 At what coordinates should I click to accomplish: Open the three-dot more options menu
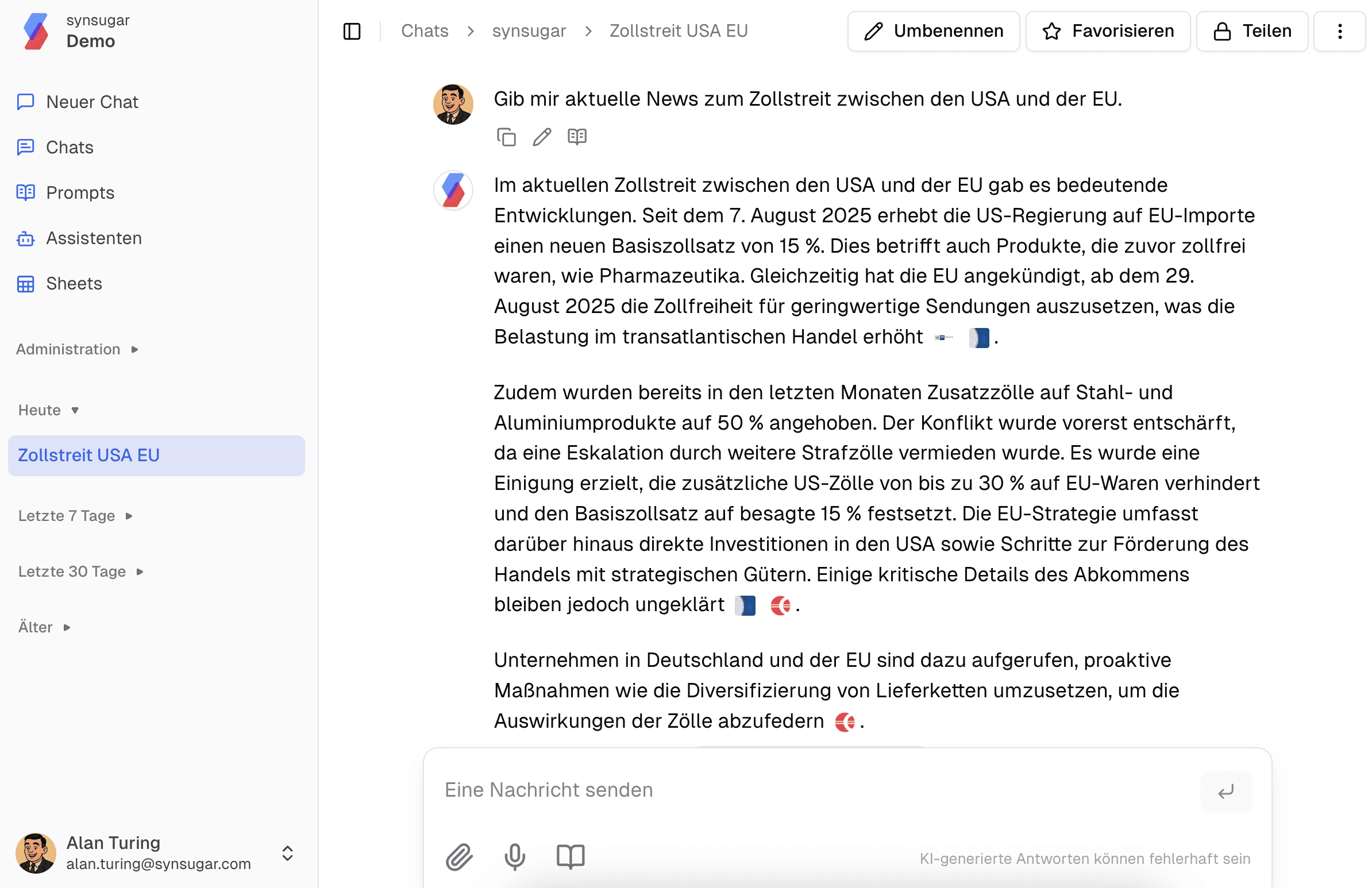(x=1340, y=31)
